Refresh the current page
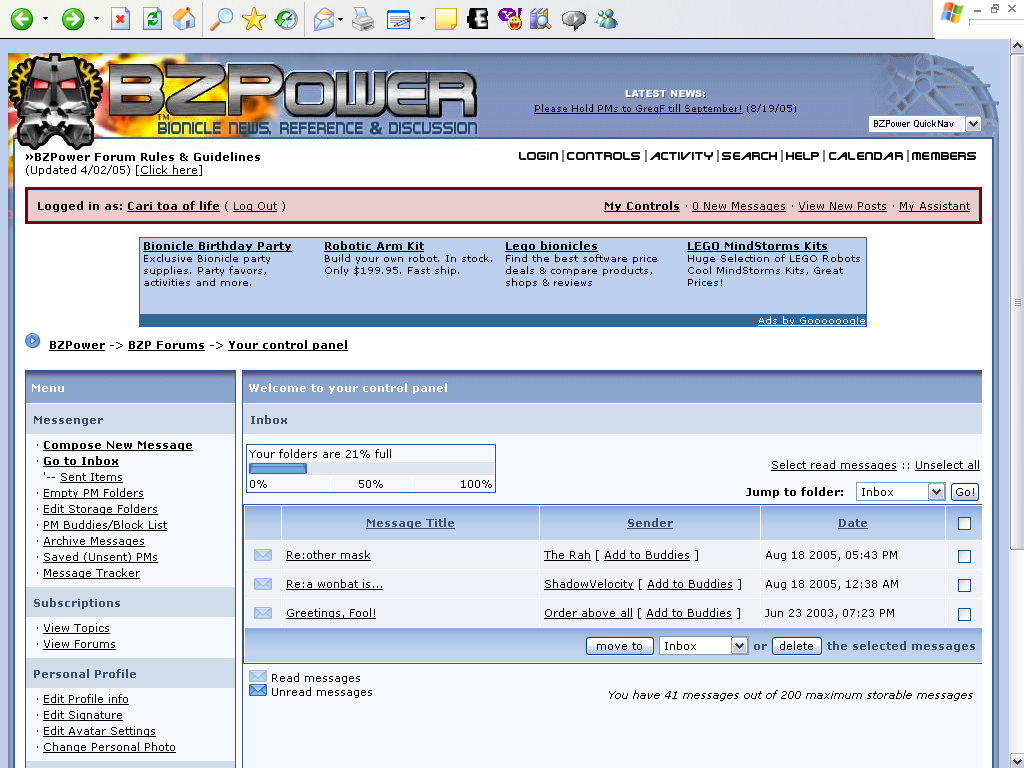 [152, 19]
